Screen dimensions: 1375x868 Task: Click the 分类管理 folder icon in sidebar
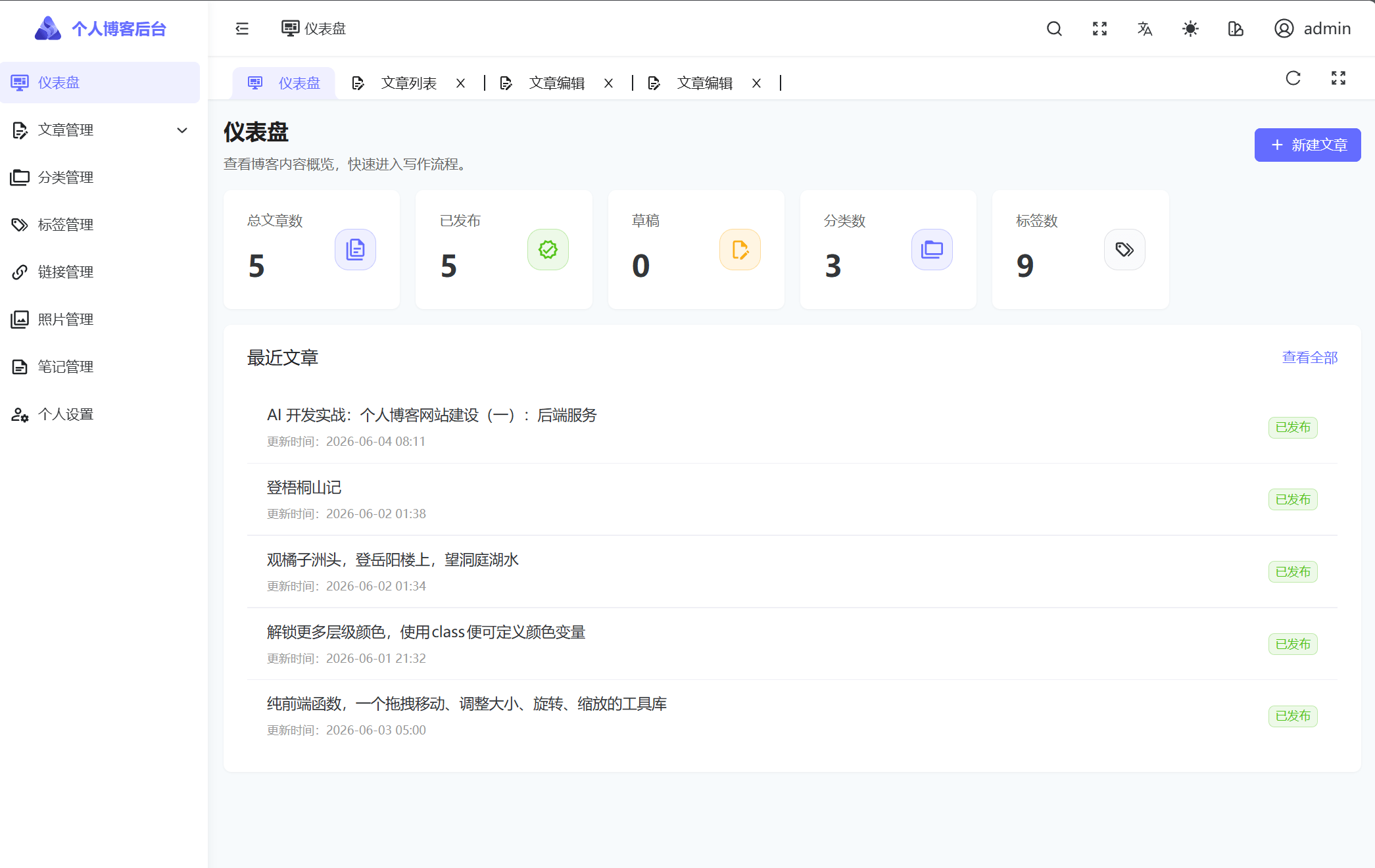tap(20, 177)
